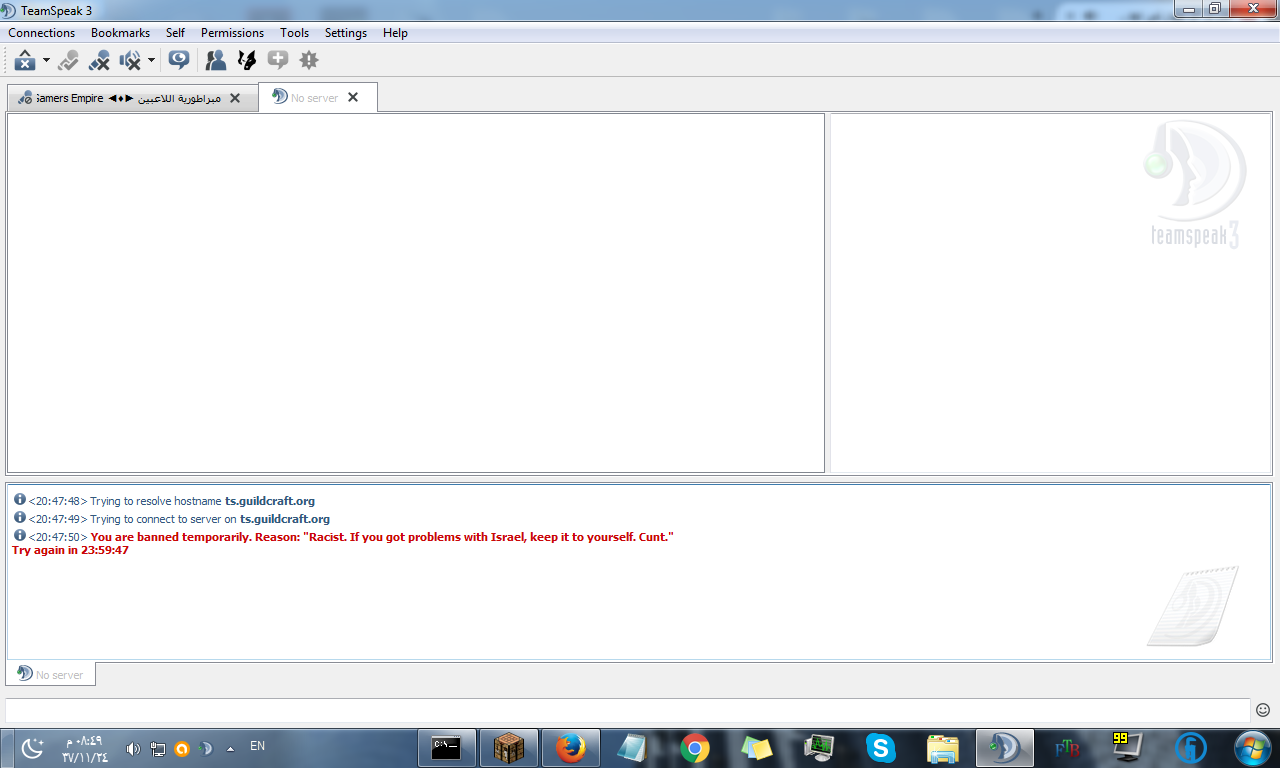Toggle the mute speakers icon

pos(130,61)
